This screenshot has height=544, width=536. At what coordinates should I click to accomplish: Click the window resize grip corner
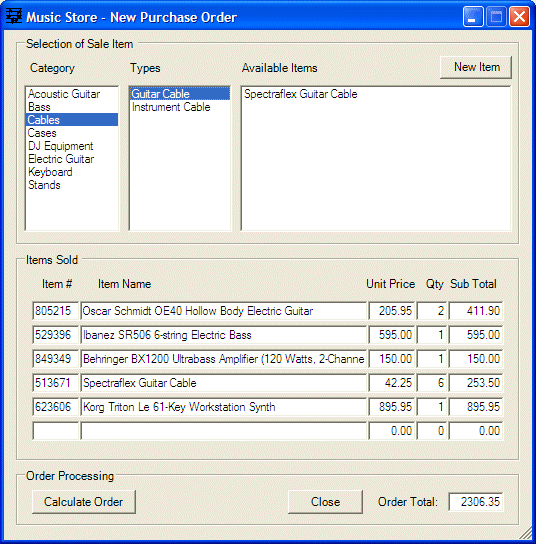[x=526, y=533]
